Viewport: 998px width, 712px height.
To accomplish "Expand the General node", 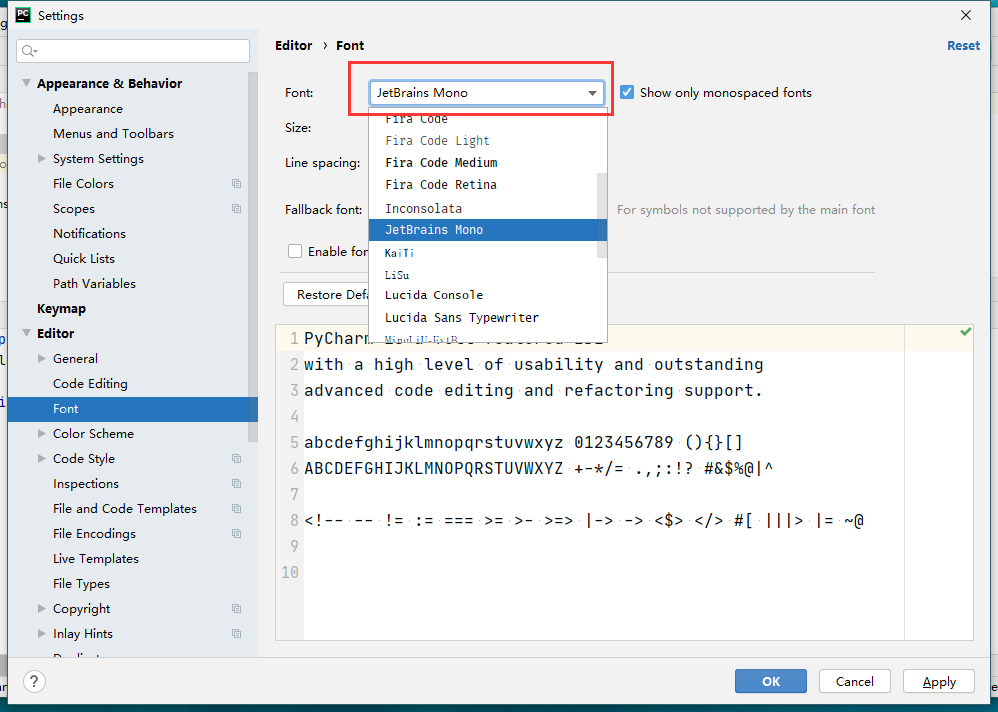I will [x=42, y=359].
